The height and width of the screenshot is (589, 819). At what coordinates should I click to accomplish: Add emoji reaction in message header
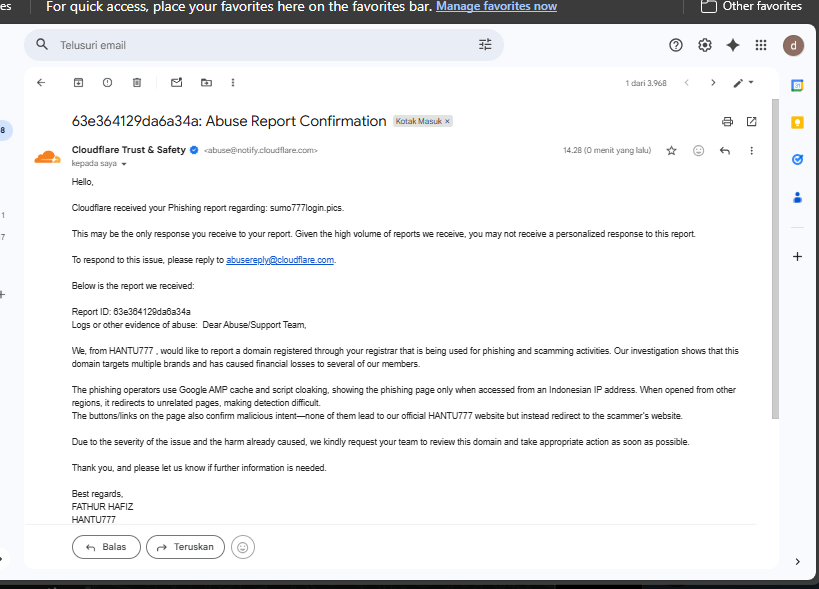pos(698,151)
